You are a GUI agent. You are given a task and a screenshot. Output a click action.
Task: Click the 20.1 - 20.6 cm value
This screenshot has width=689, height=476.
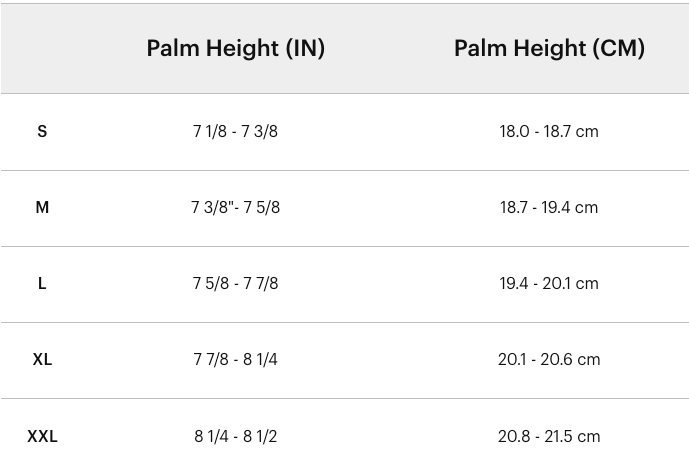(549, 359)
